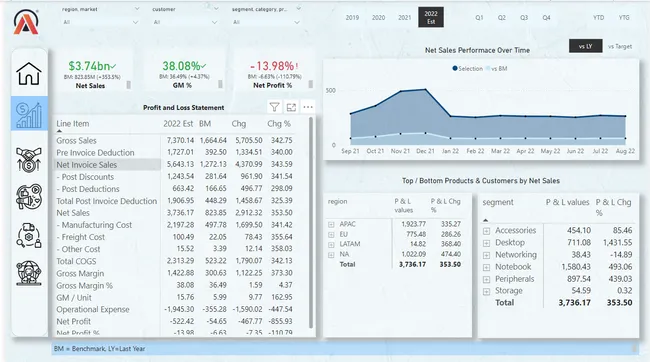Screen dimensions: 650x362
Task: Select fiscal year 2019
Action: (352, 17)
